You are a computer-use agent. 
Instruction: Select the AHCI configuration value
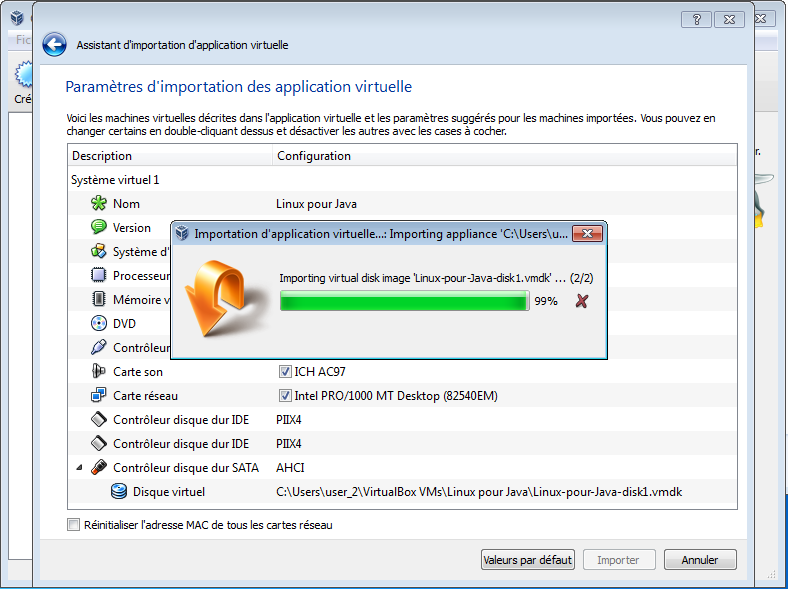click(290, 467)
